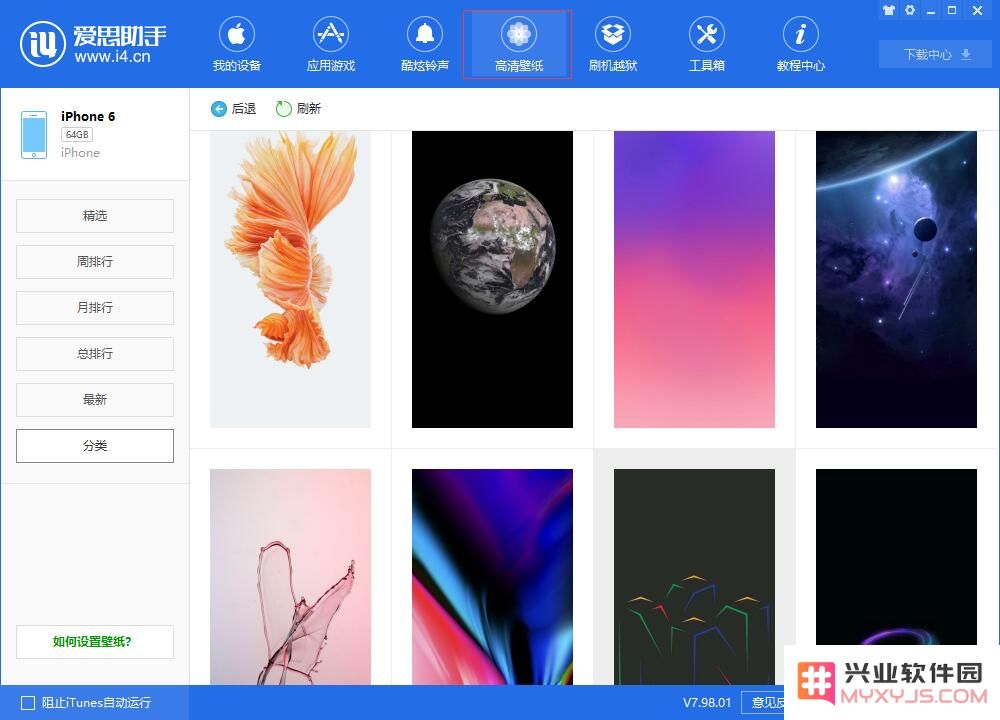1000x720 pixels.
Task: Click the 意见反馈 feedback button
Action: pyautogui.click(x=763, y=703)
